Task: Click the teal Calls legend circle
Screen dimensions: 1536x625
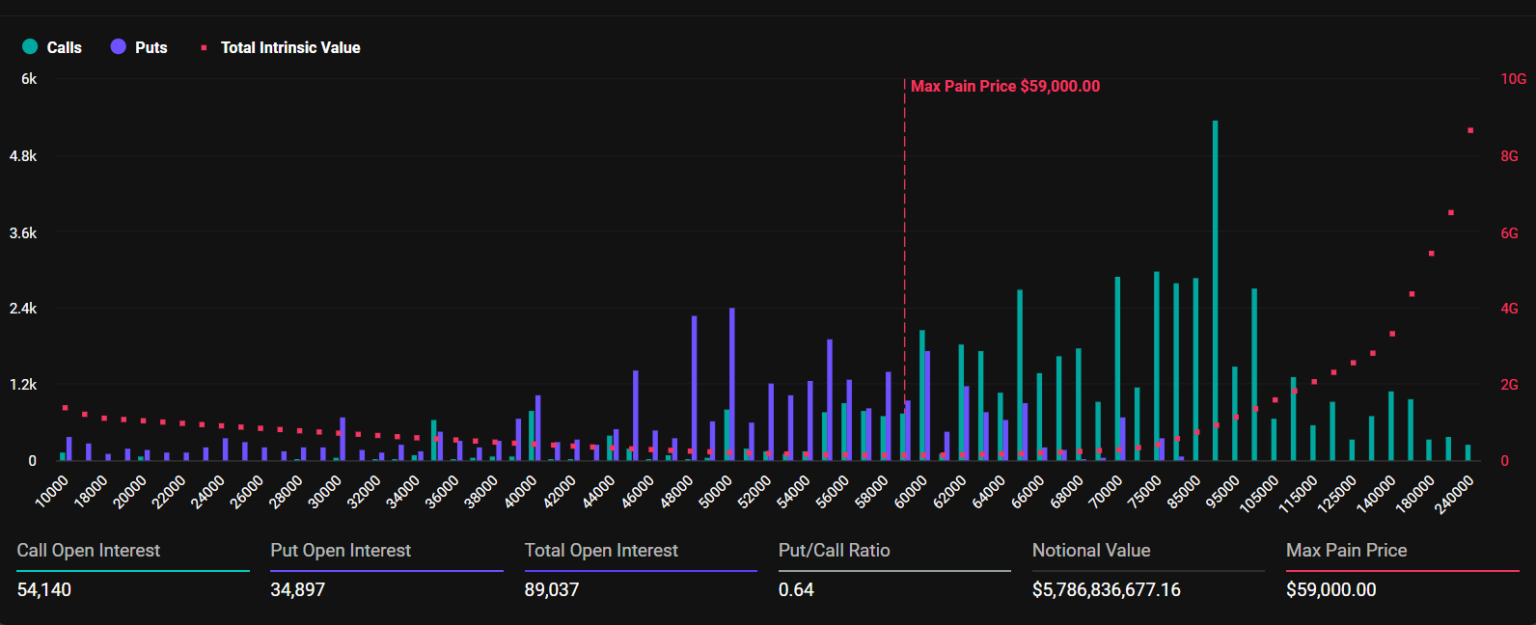Action: pos(30,47)
